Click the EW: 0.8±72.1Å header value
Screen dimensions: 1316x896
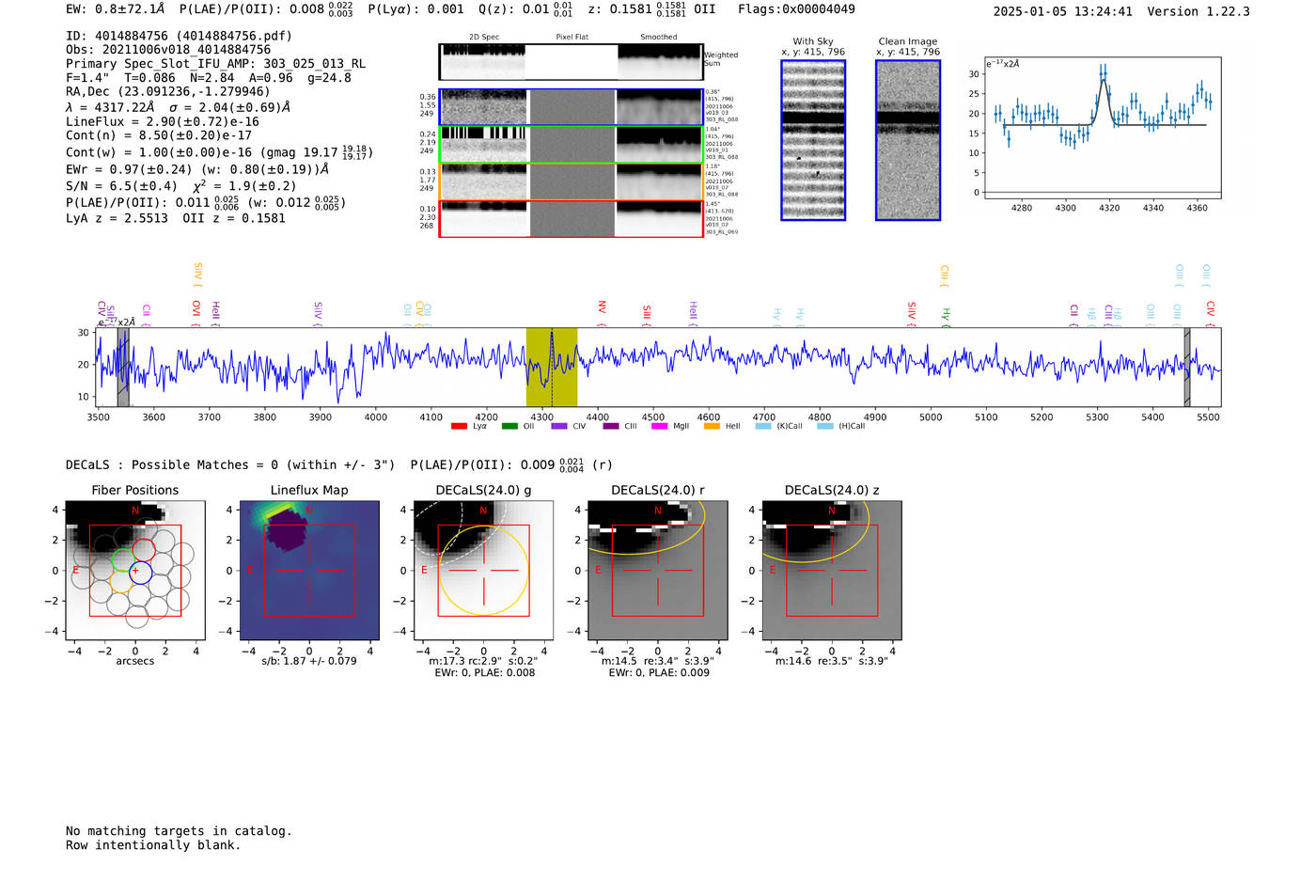pos(115,9)
